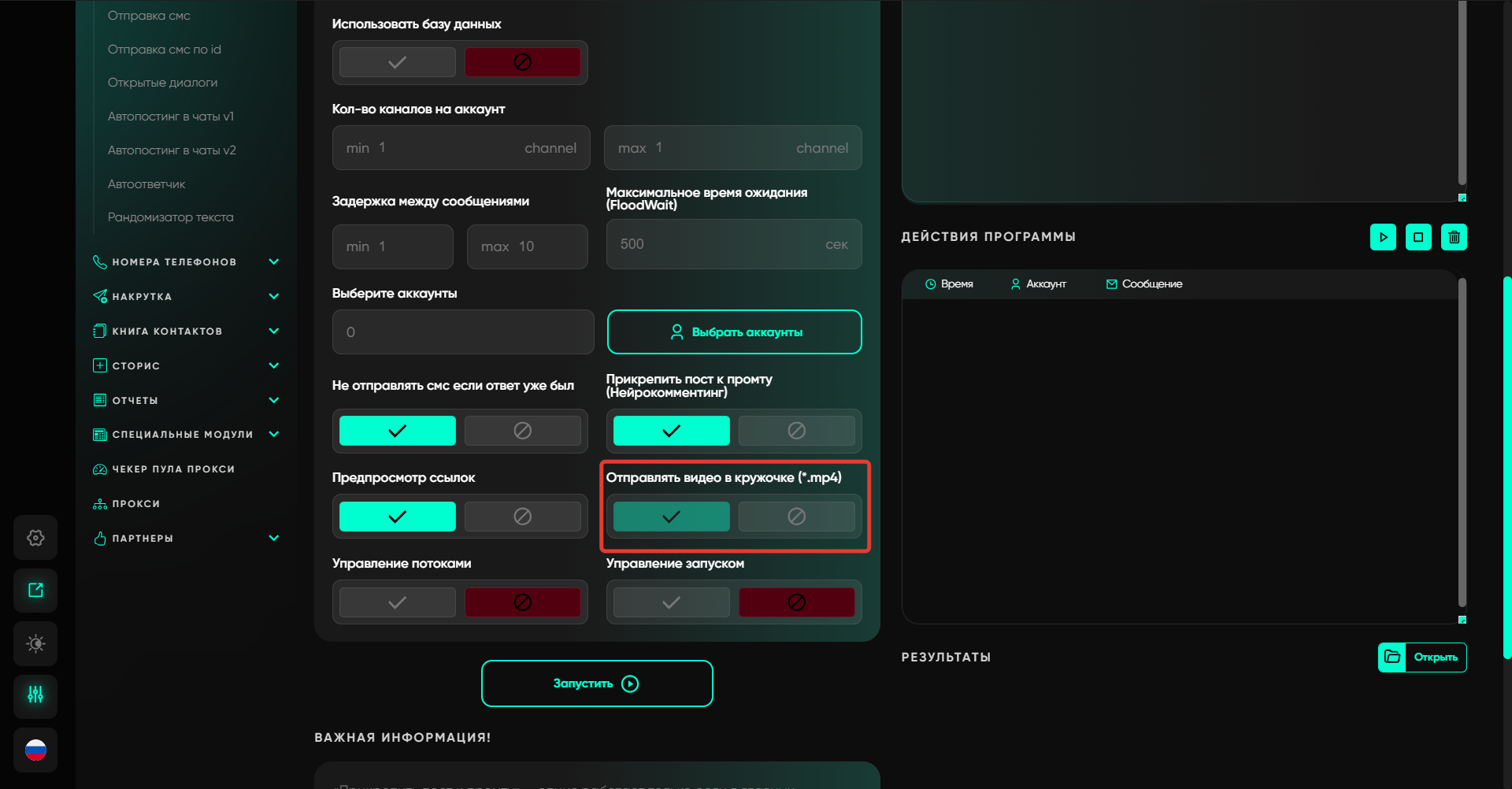Click the external link icon in left bar
The width and height of the screenshot is (1512, 789).
pyautogui.click(x=35, y=591)
